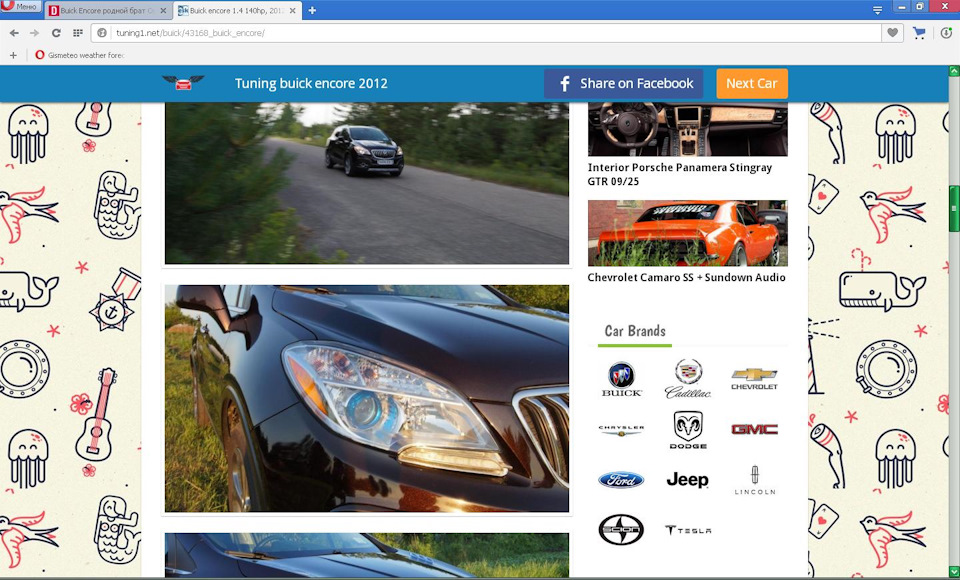Select the Ford brand logo
Screen dimensions: 960x580
tap(621, 480)
